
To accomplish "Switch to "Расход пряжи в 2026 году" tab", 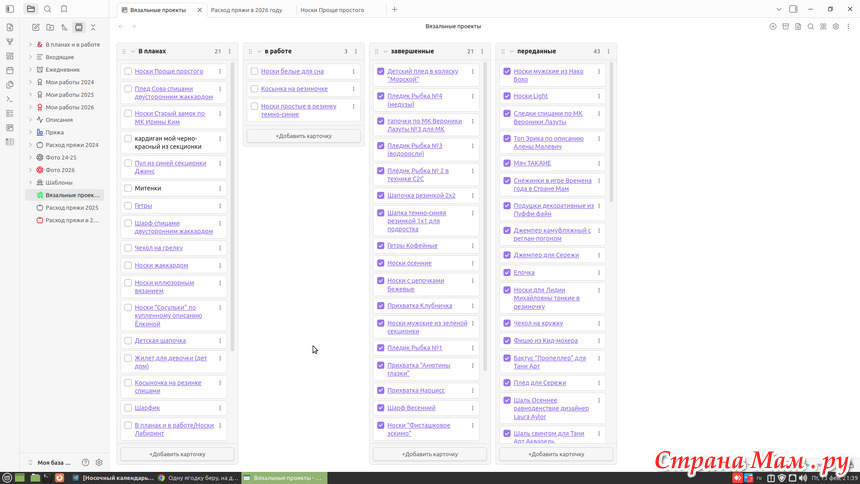I will tap(246, 9).
